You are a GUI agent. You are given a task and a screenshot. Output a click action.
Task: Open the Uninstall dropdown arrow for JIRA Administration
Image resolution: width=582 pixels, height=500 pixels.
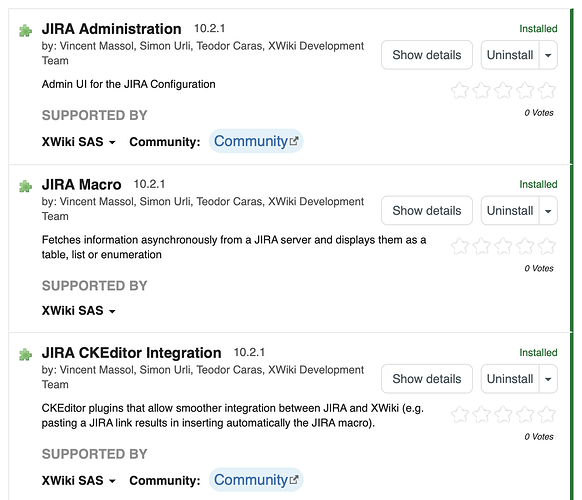click(548, 55)
